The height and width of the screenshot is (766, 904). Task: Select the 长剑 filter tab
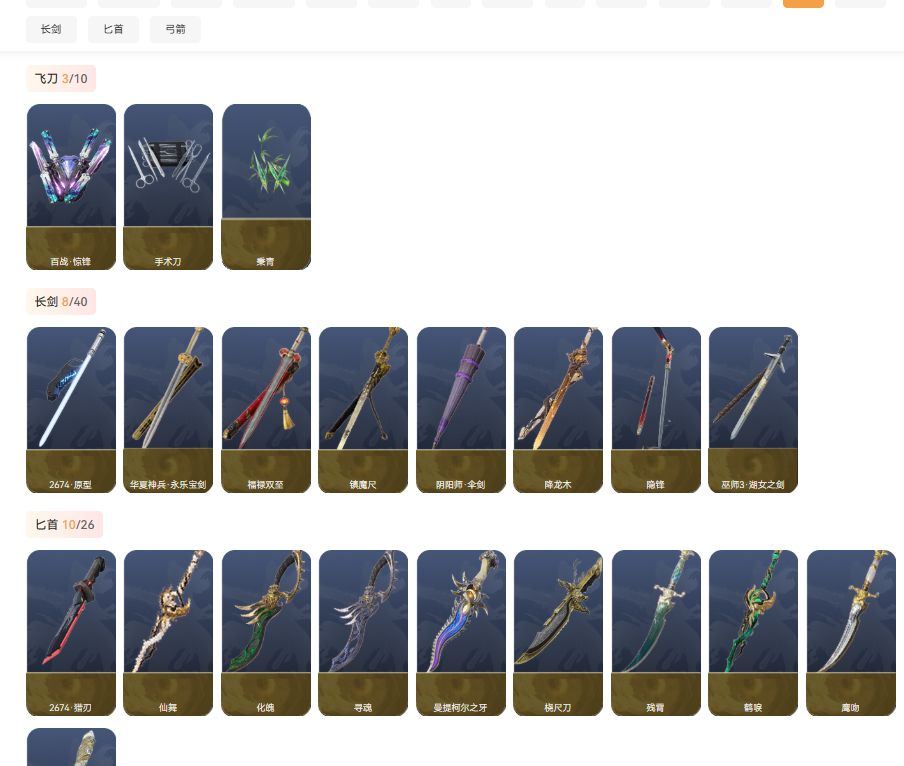pos(51,29)
